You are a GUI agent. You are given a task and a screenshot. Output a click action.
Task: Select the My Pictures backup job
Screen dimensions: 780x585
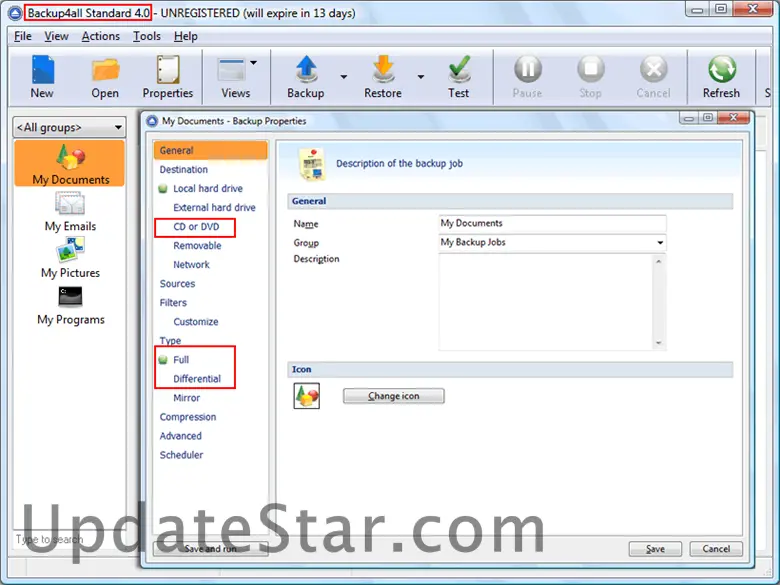coord(70,258)
